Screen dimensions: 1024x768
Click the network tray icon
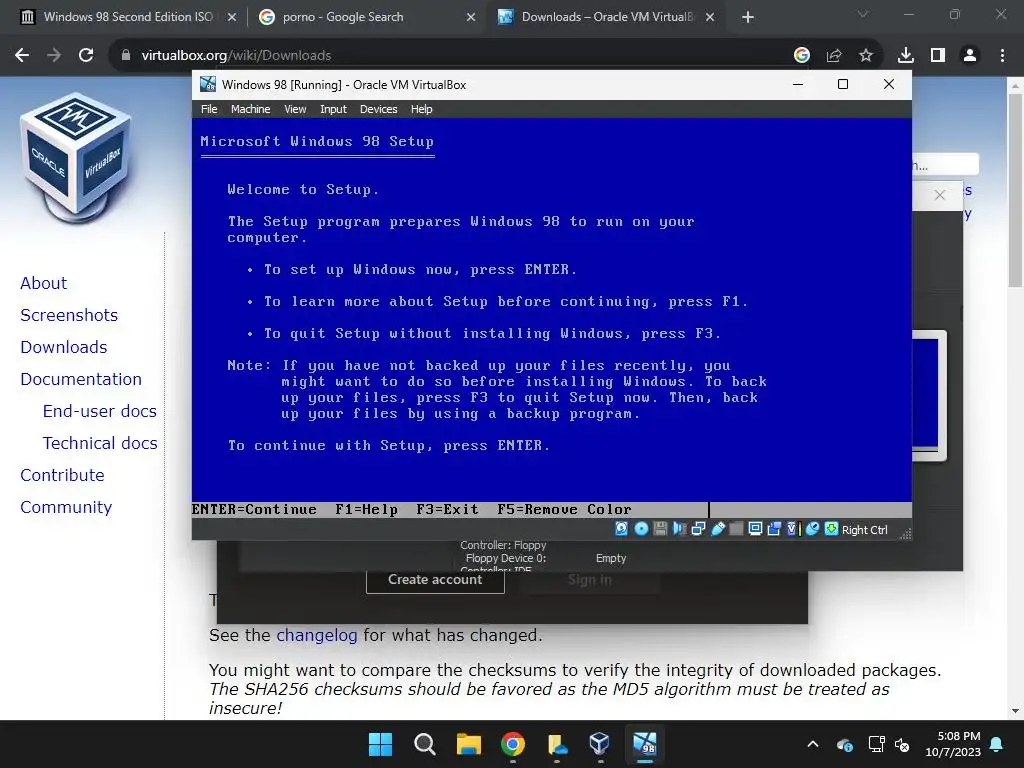click(876, 744)
